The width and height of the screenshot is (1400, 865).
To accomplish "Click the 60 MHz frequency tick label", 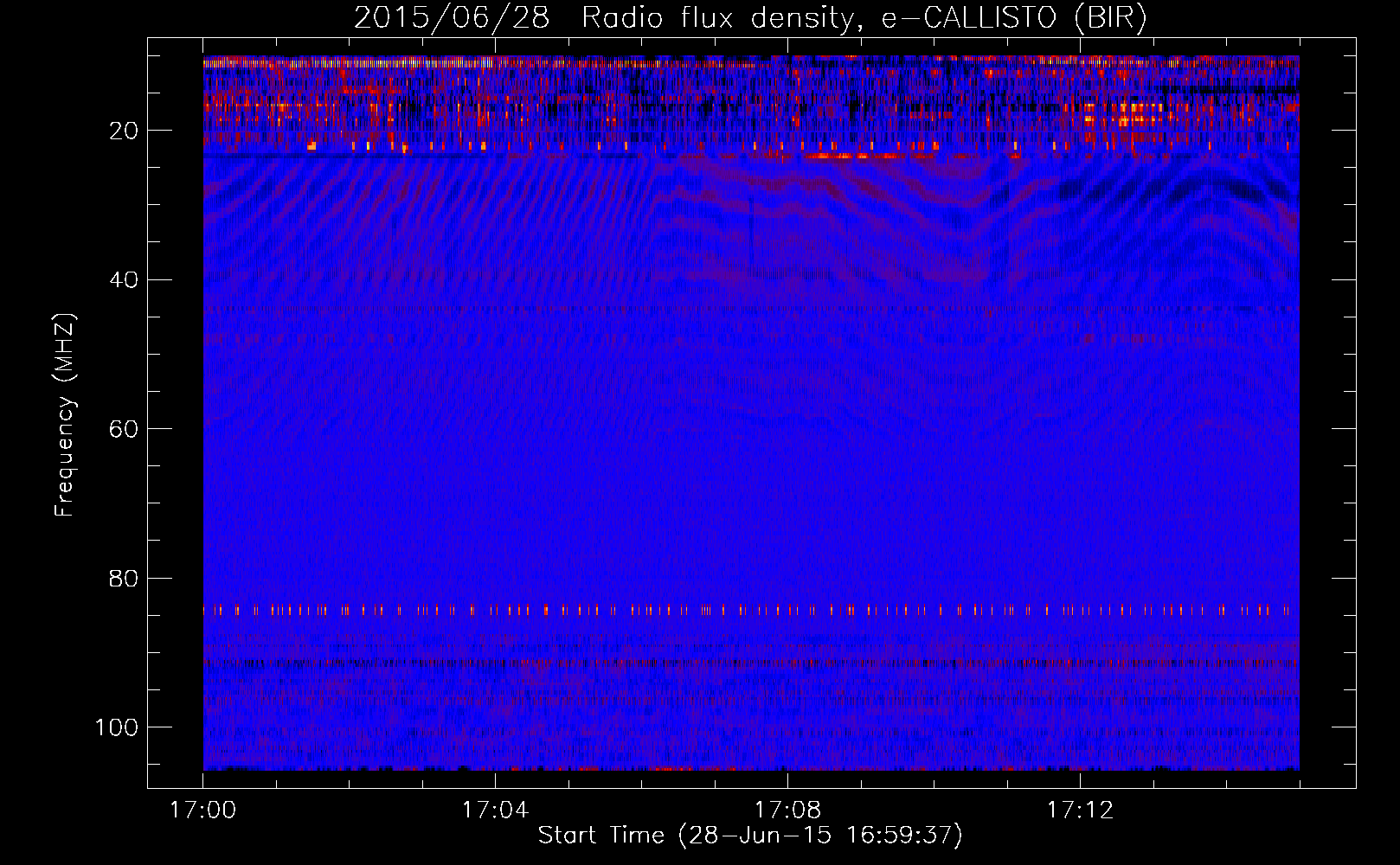I will (x=124, y=429).
